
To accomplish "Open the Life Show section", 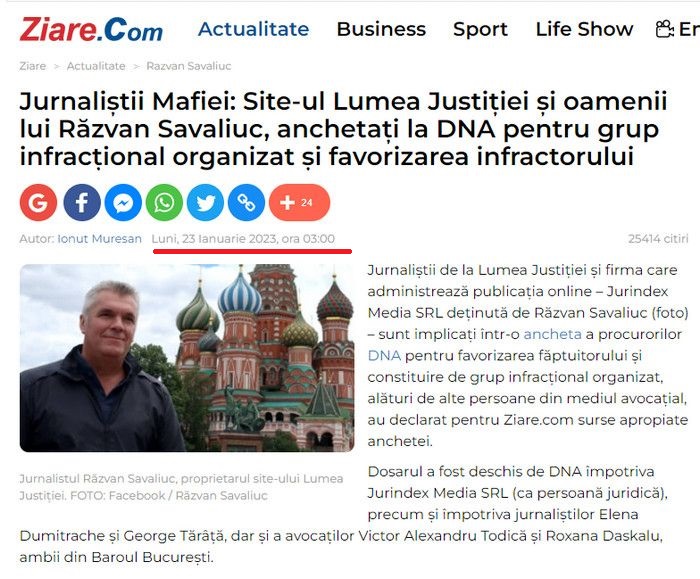I will click(x=584, y=29).
